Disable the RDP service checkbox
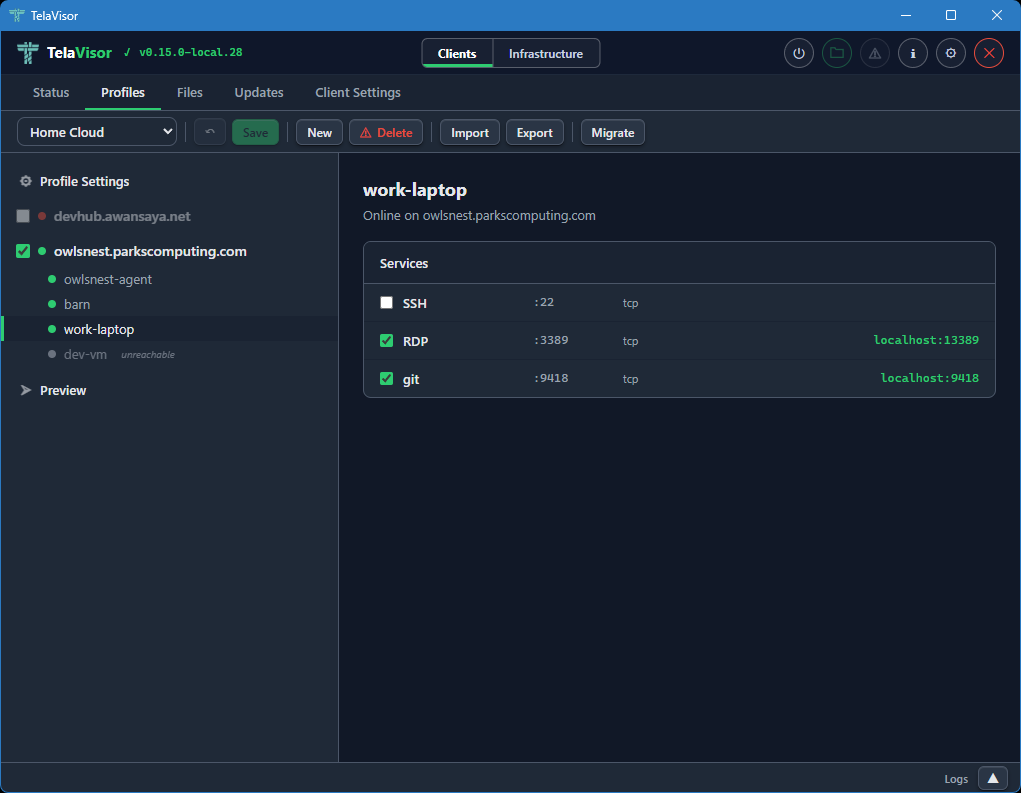 (386, 341)
